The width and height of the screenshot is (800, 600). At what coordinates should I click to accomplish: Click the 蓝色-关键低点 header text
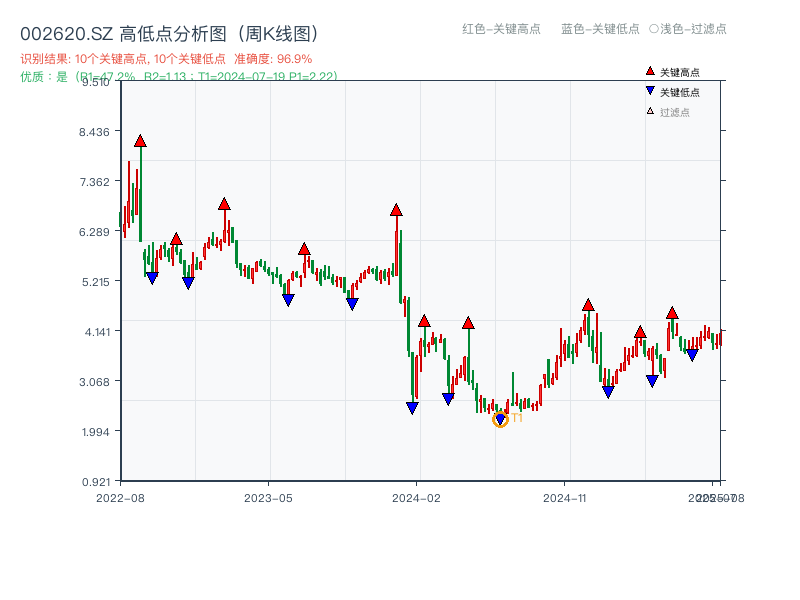(x=600, y=29)
